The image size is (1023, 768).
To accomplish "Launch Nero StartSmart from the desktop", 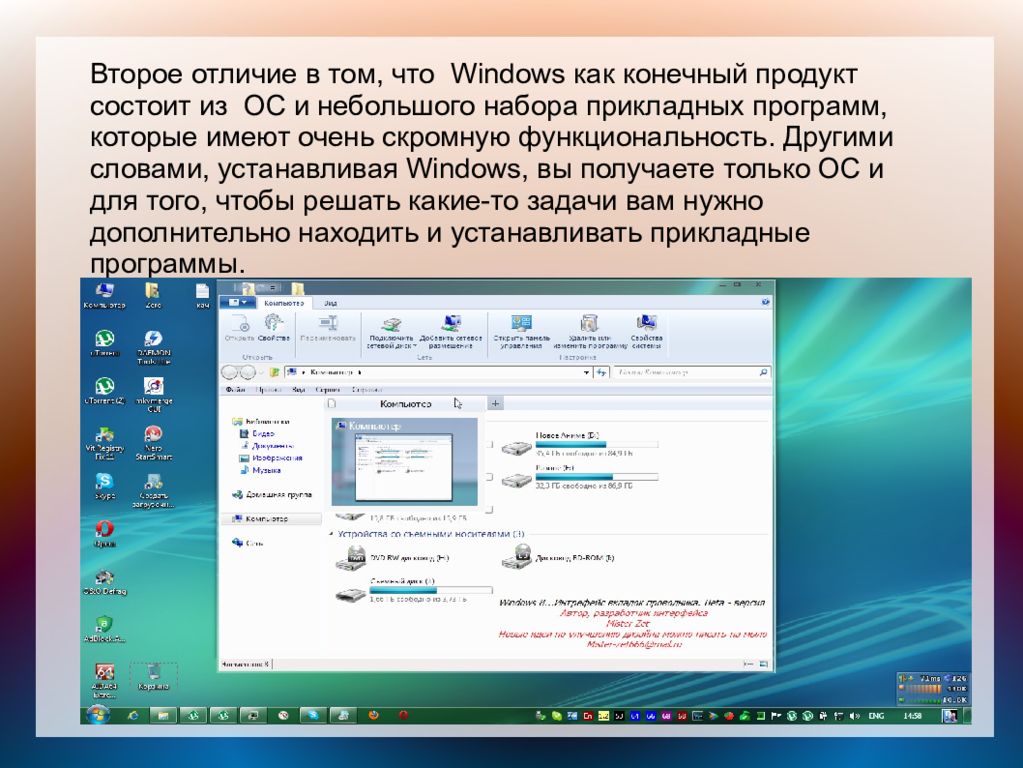I will [153, 444].
